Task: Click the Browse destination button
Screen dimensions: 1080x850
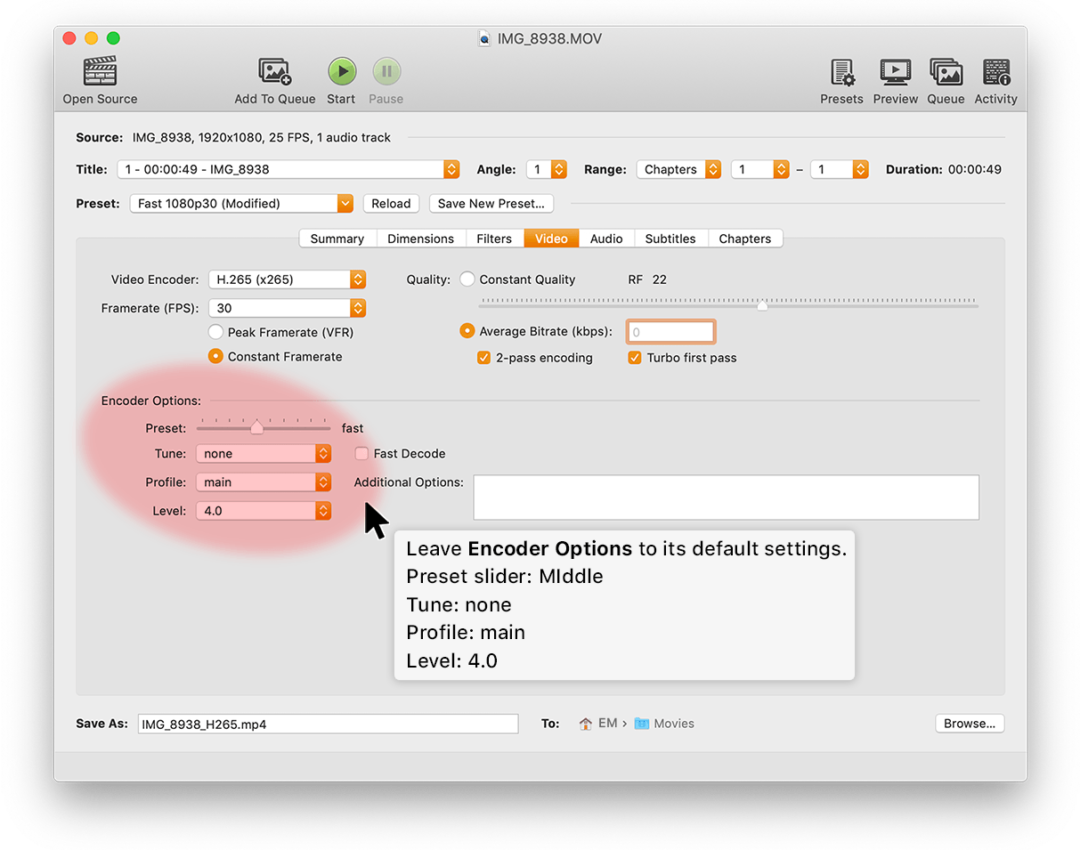Action: pyautogui.click(x=969, y=724)
